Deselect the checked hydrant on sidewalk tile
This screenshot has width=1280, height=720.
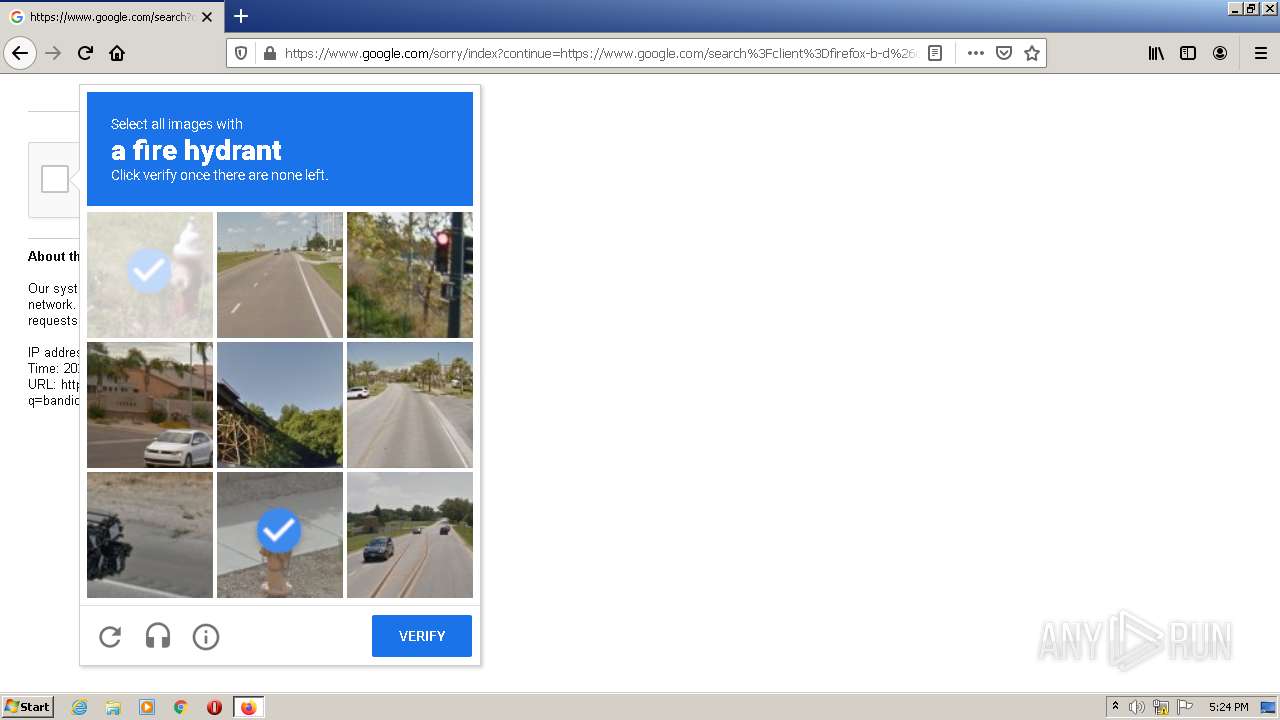[x=280, y=535]
